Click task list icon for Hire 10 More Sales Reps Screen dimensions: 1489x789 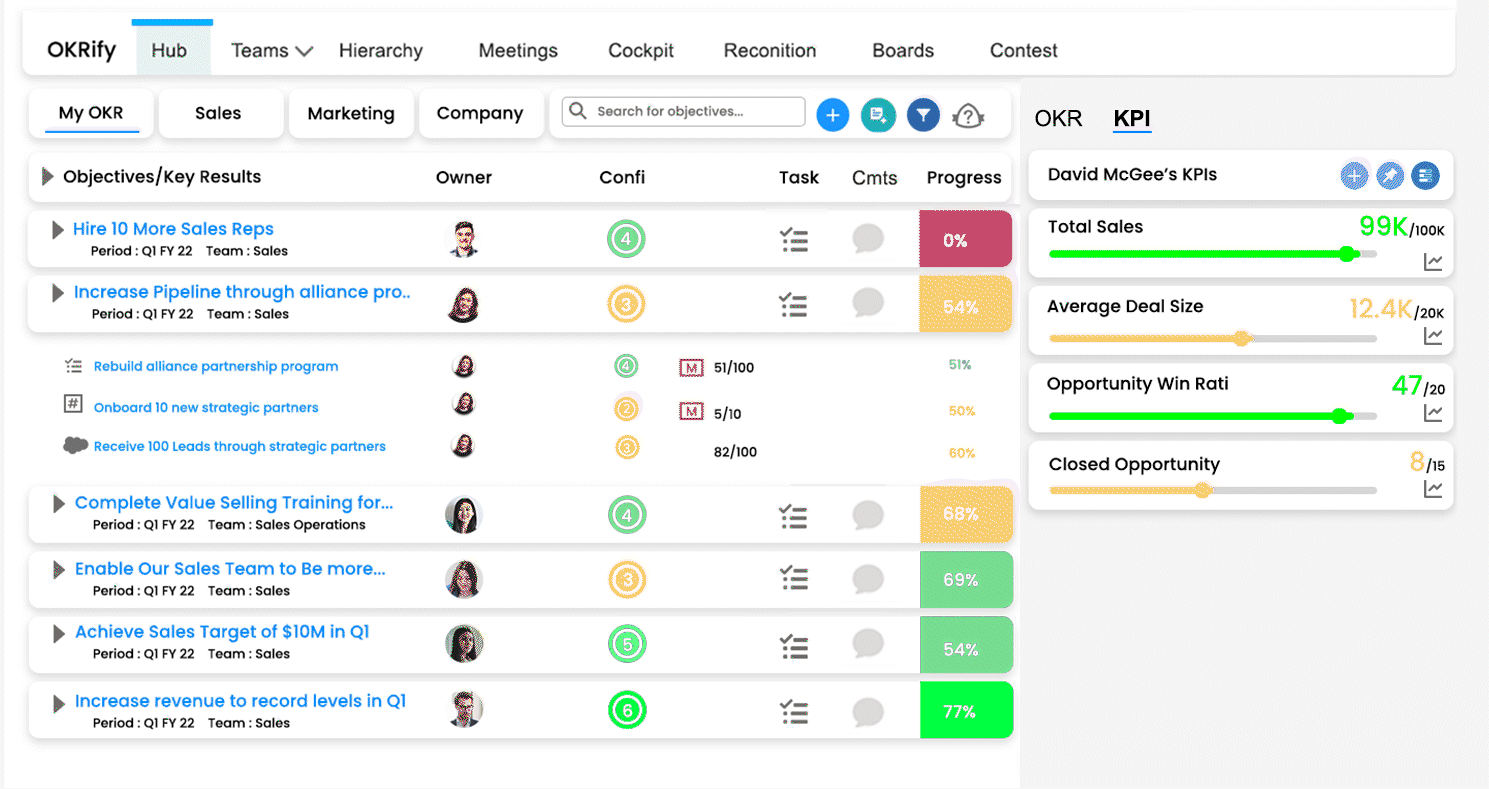(x=793, y=240)
